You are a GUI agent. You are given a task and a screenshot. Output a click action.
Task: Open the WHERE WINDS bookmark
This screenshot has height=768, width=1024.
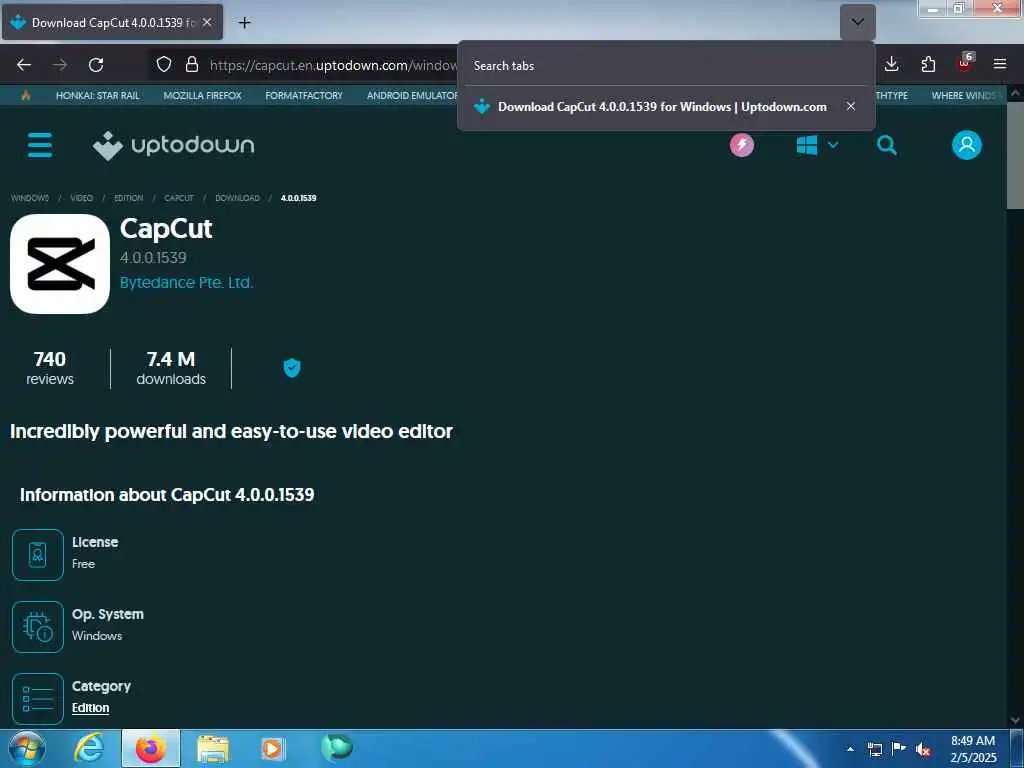point(963,95)
